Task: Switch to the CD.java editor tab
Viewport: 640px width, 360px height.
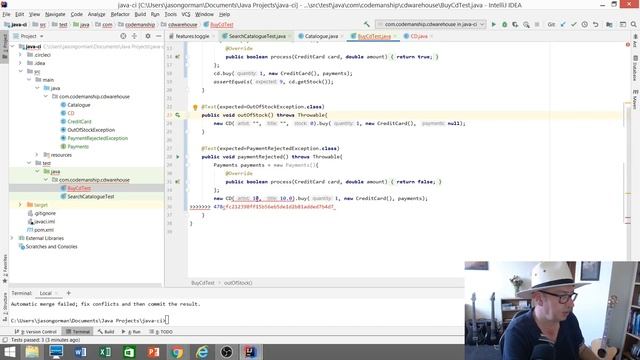Action: 419,36
